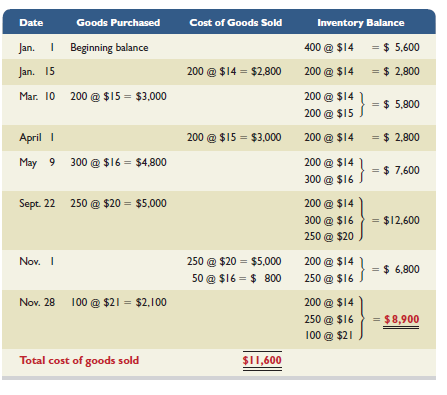447x395 pixels.
Task: Select April 1 cost of goods sold entry
Action: point(234,137)
